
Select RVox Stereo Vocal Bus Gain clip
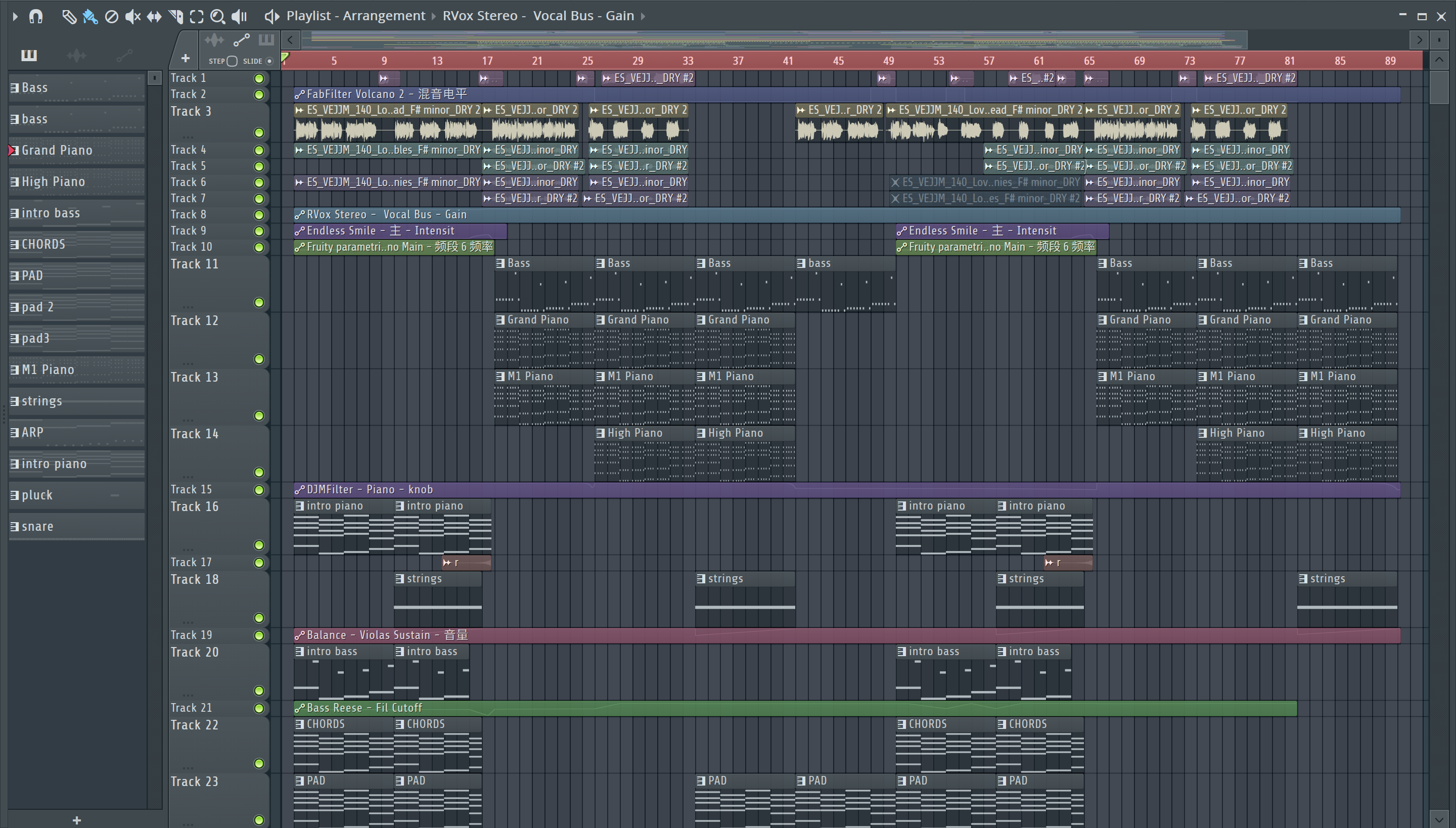[x=847, y=215]
